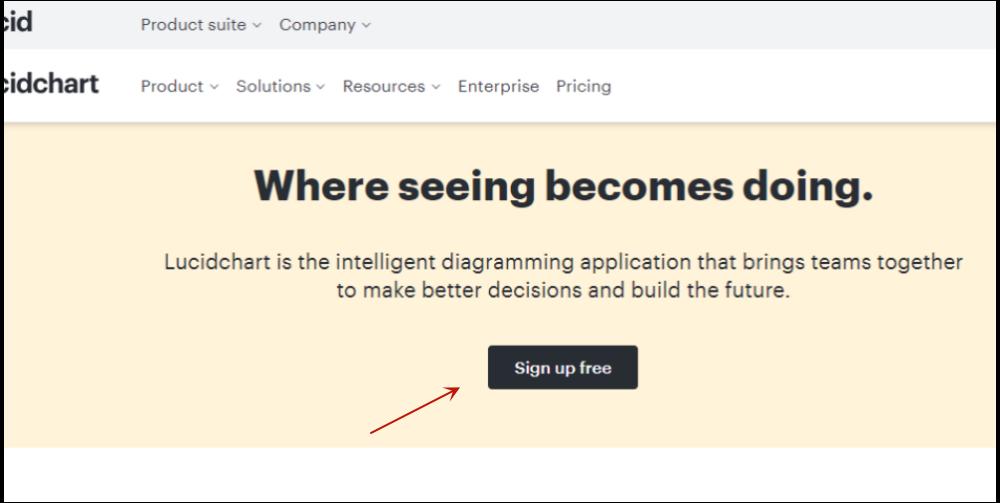The height and width of the screenshot is (503, 1000).
Task: Open the Pricing link
Action: click(x=583, y=86)
